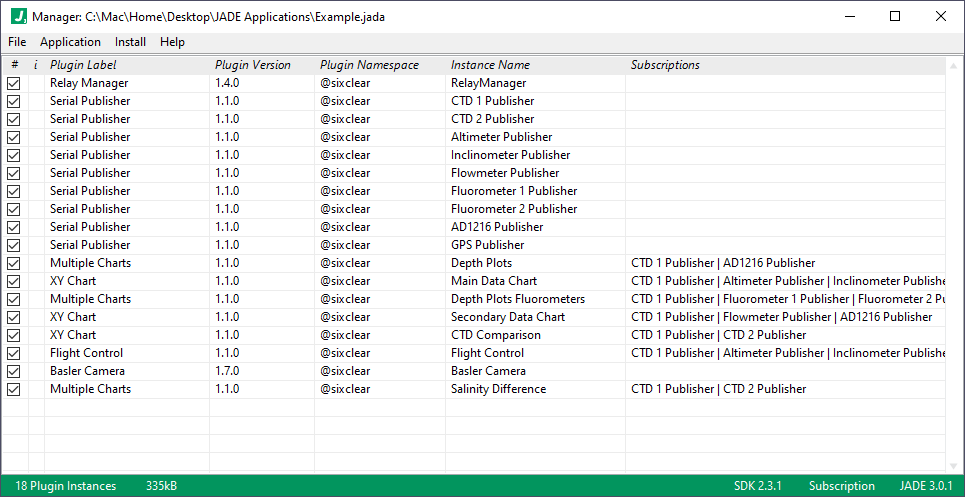
Task: Open the Install menu
Action: click(x=130, y=42)
